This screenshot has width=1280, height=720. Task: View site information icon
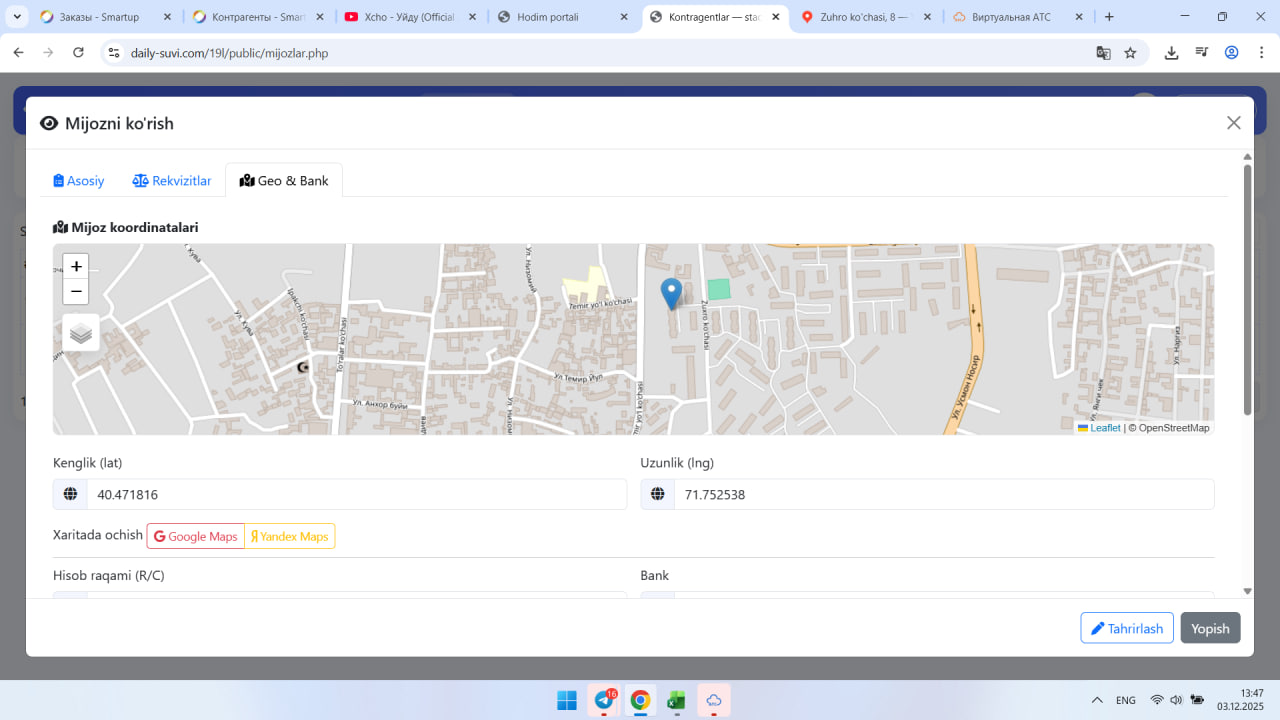pyautogui.click(x=113, y=53)
